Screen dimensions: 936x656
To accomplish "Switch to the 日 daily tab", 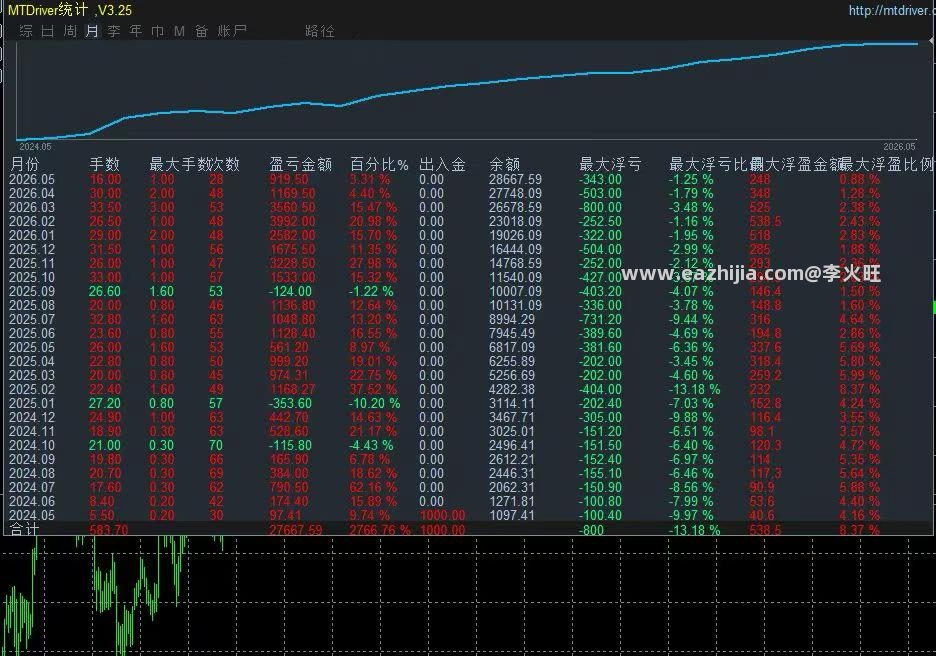I will tap(48, 31).
